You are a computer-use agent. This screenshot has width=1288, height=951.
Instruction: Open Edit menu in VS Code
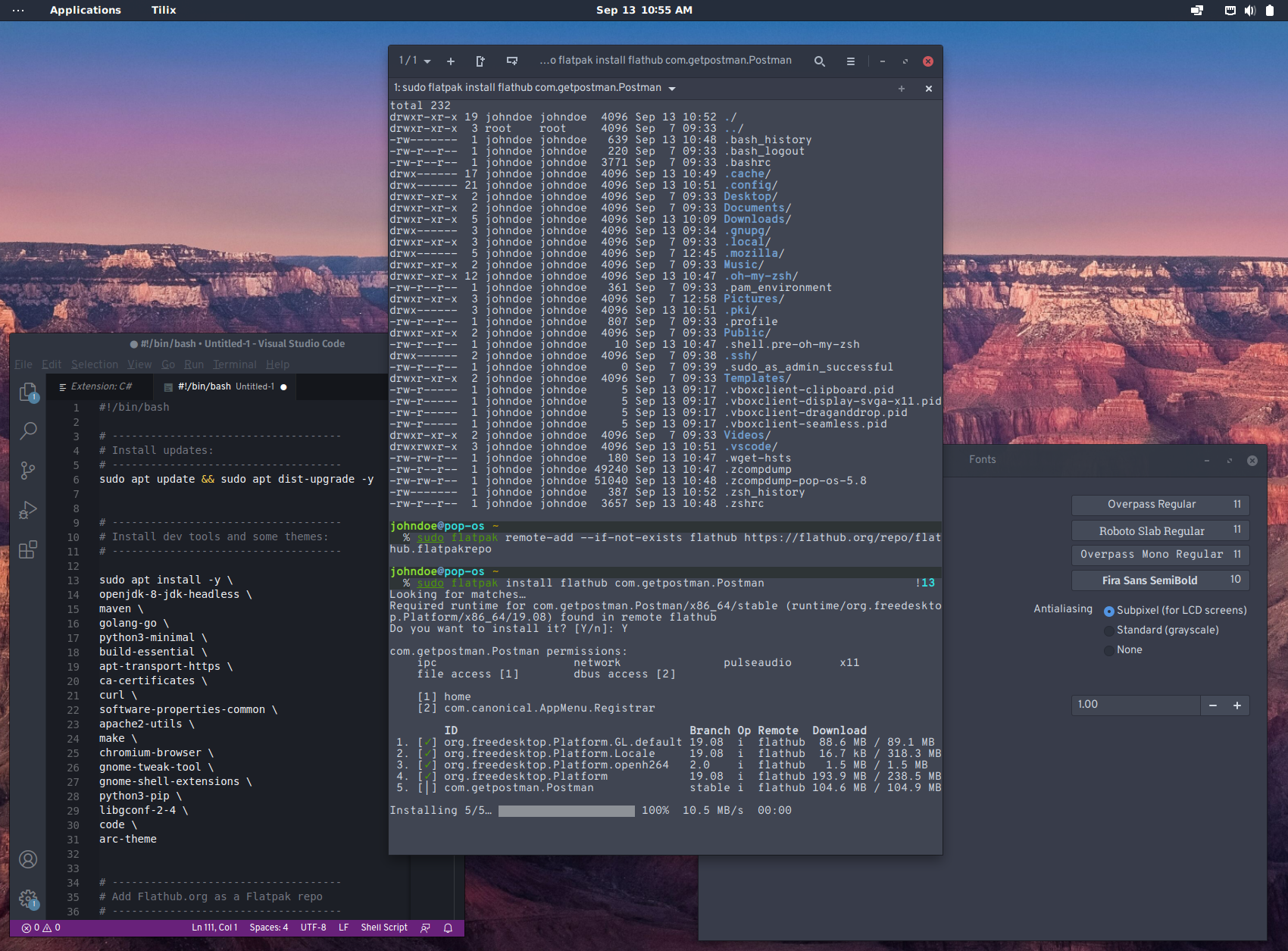click(52, 364)
